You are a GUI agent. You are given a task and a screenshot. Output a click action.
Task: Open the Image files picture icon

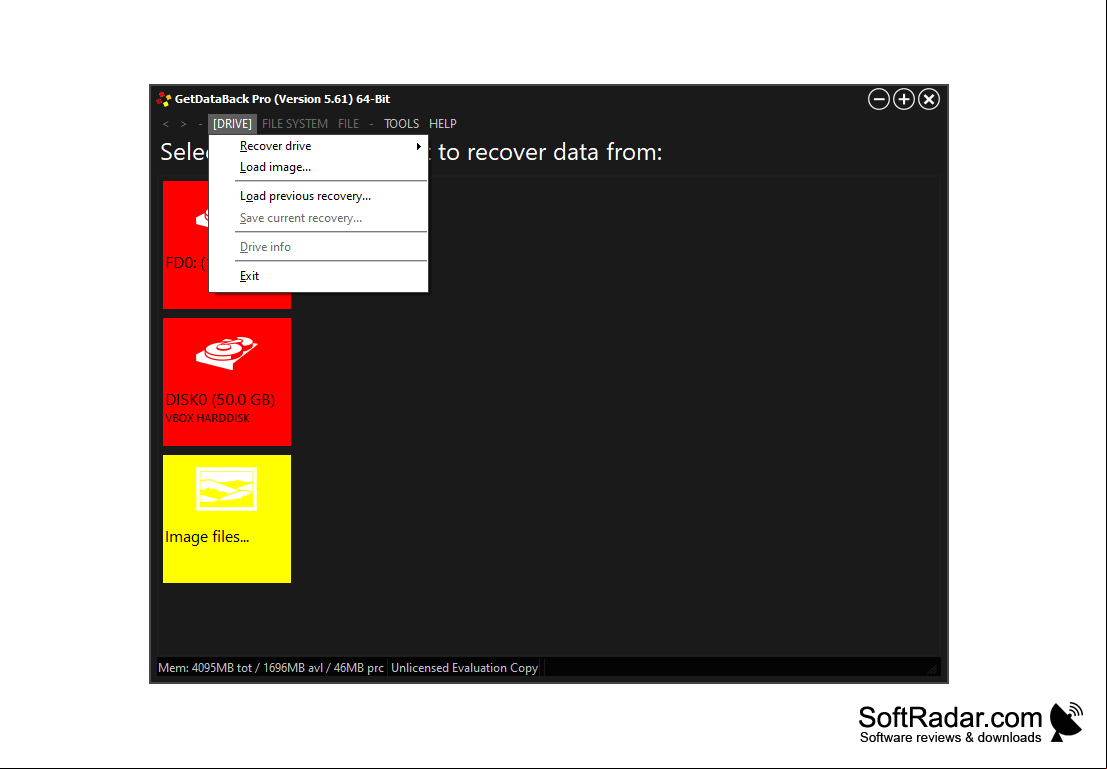(x=227, y=489)
